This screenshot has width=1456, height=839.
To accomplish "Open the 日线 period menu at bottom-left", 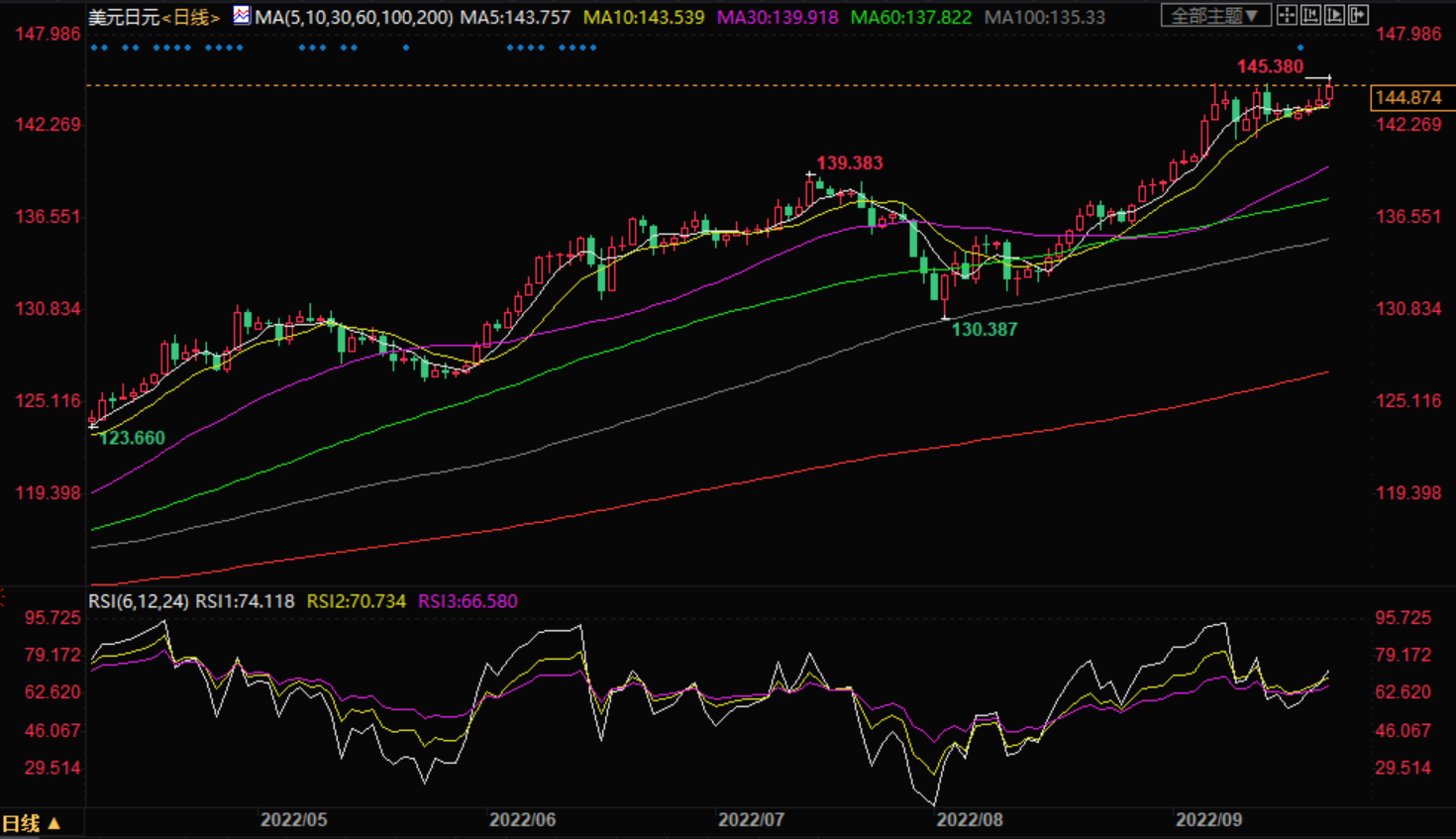I will 31,823.
